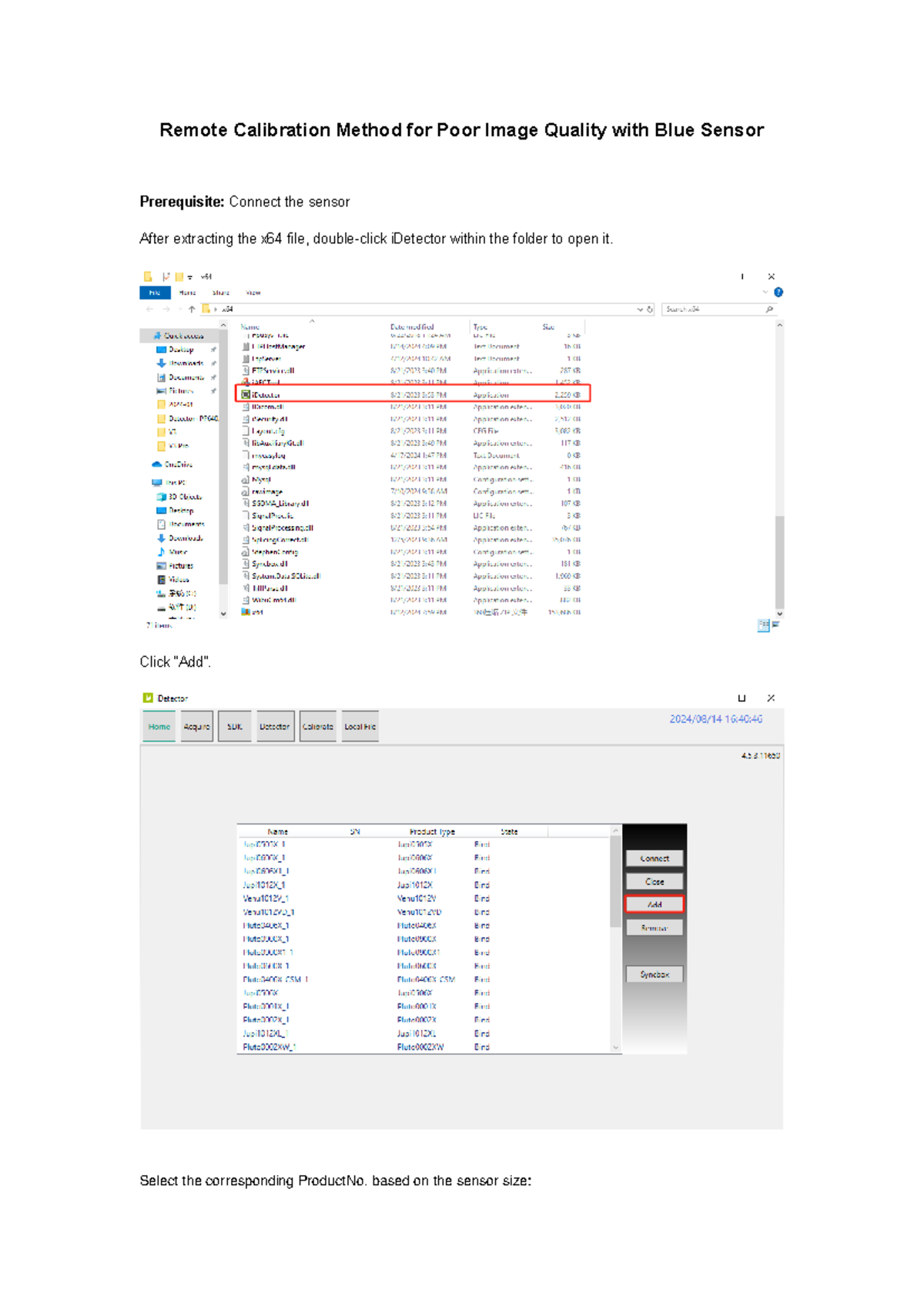924x1306 pixels.
Task: Click the Explorer back arrow
Action: (x=149, y=310)
